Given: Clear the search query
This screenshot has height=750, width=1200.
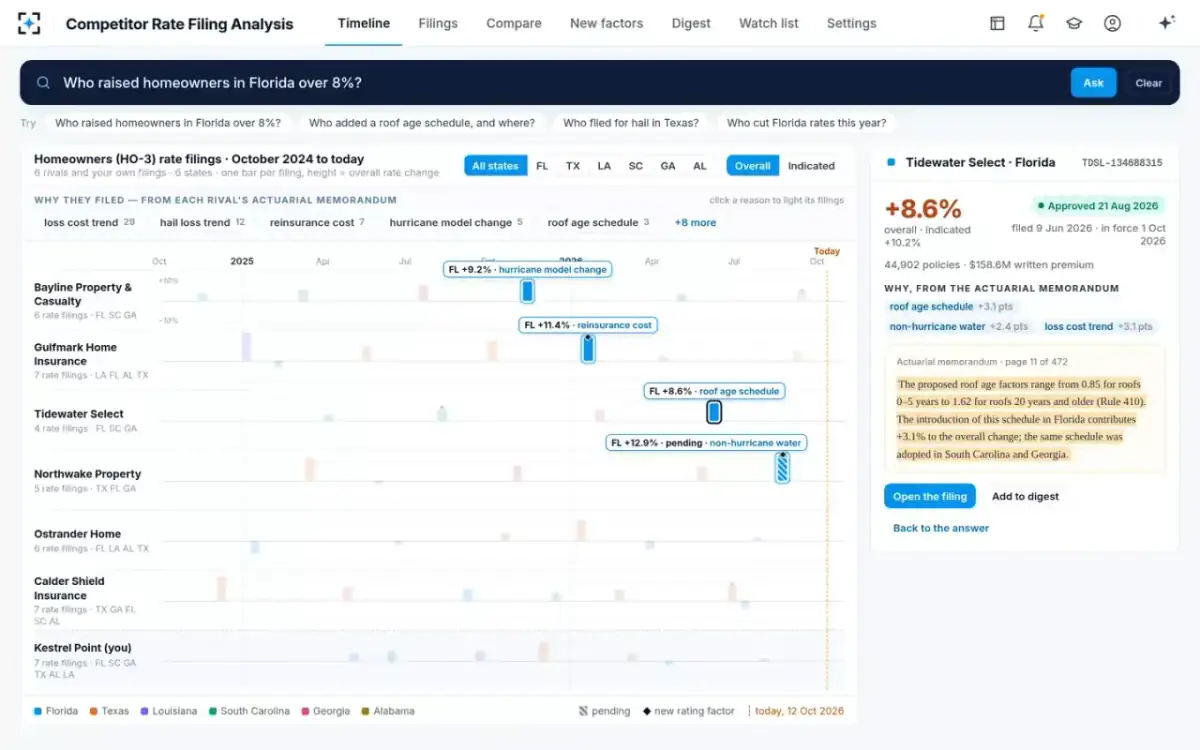Looking at the screenshot, I should [x=1149, y=83].
